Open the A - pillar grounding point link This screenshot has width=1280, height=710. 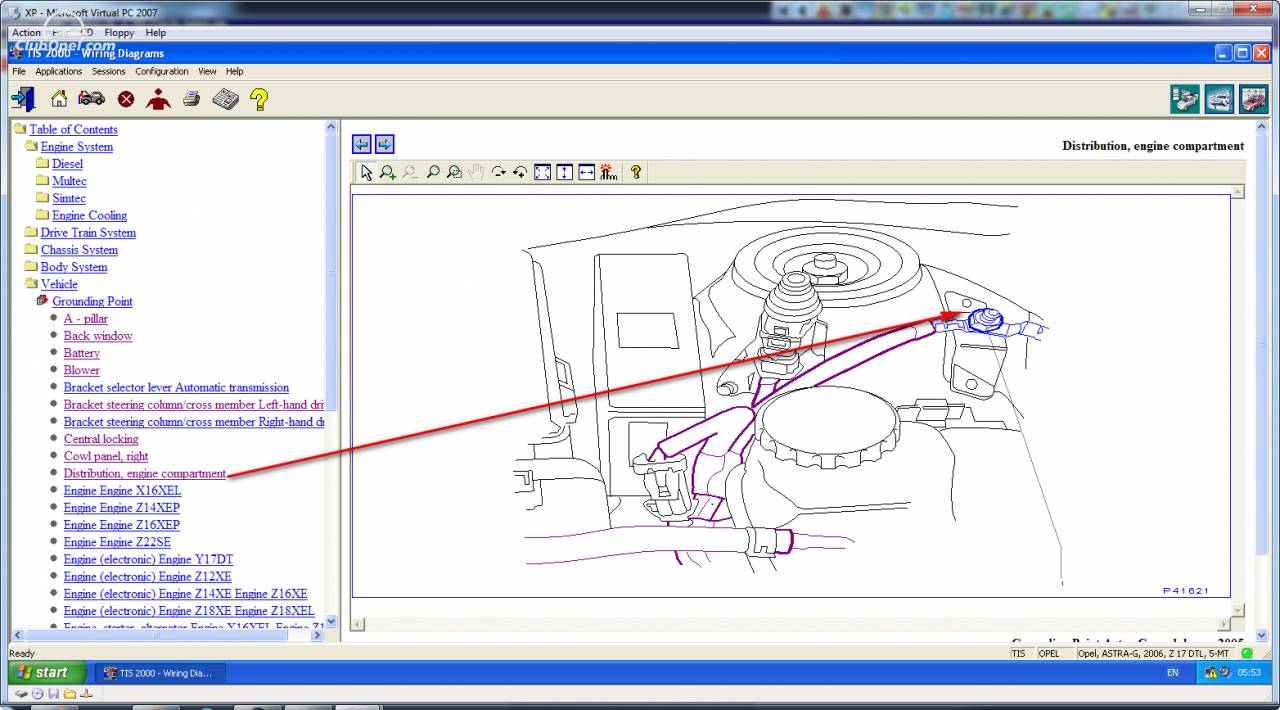point(86,318)
